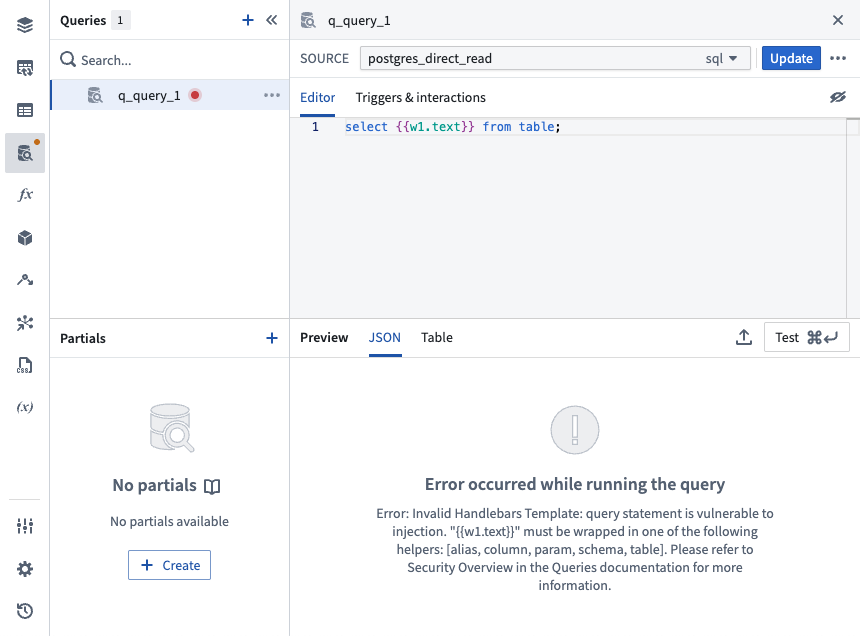The image size is (860, 636).
Task: Click the export upload icon in preview
Action: 744,337
